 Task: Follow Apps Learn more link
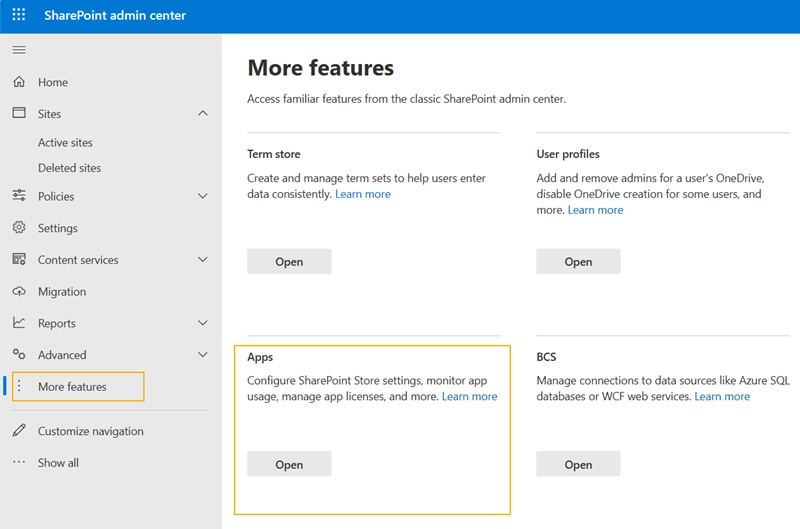tap(469, 396)
